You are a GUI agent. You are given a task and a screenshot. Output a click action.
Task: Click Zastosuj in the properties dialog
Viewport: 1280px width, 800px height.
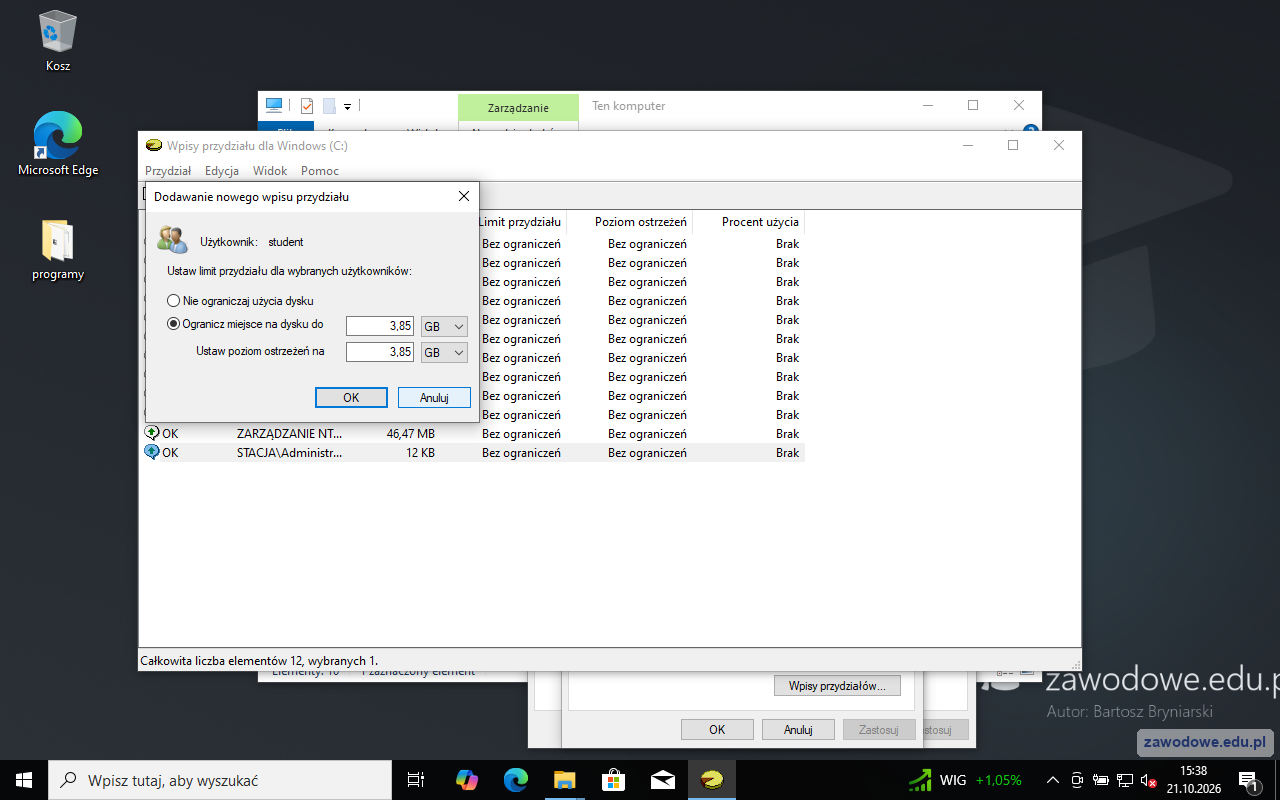point(879,730)
